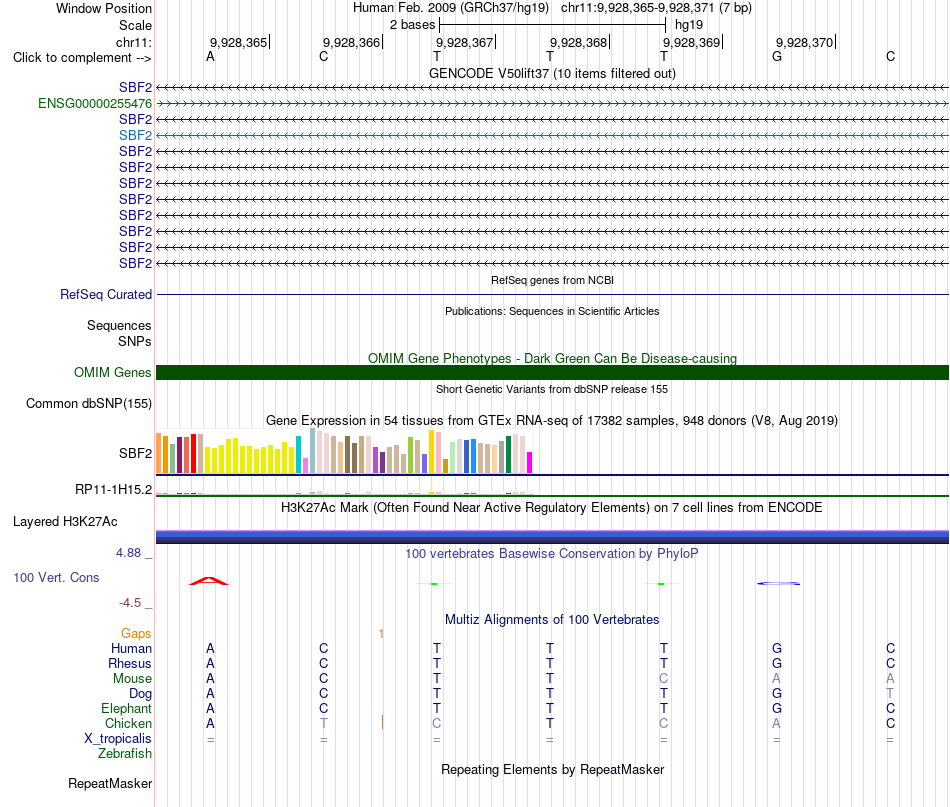
Task: Select the green ENSG00000255476 gene label
Action: (x=95, y=104)
